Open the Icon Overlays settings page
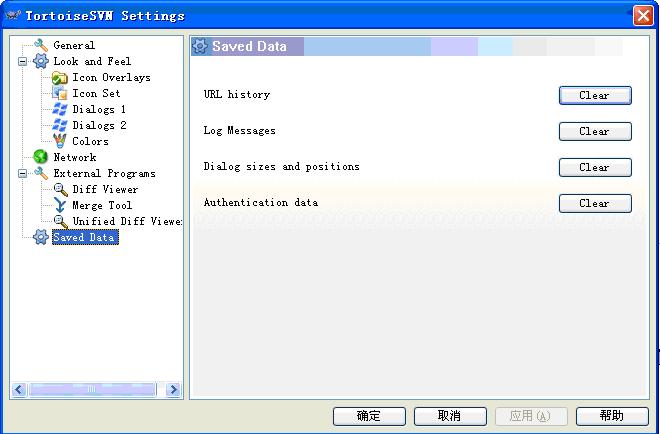660x434 pixels. pos(112,77)
